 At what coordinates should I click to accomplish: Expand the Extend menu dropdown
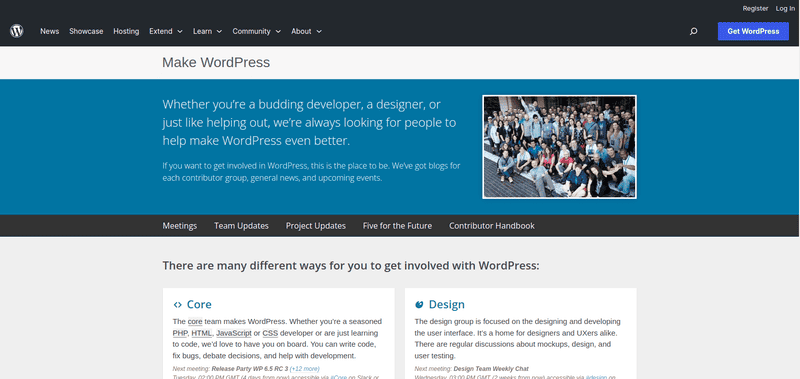pos(166,31)
